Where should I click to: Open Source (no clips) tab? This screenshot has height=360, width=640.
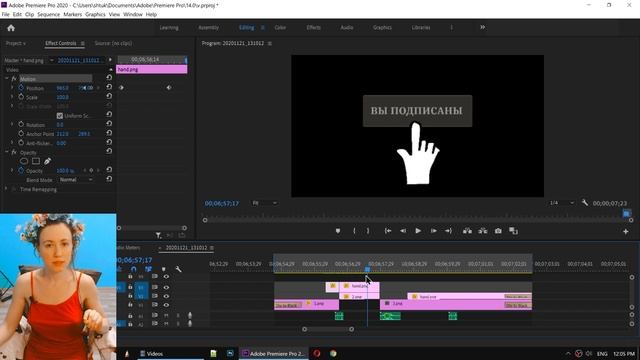113,43
